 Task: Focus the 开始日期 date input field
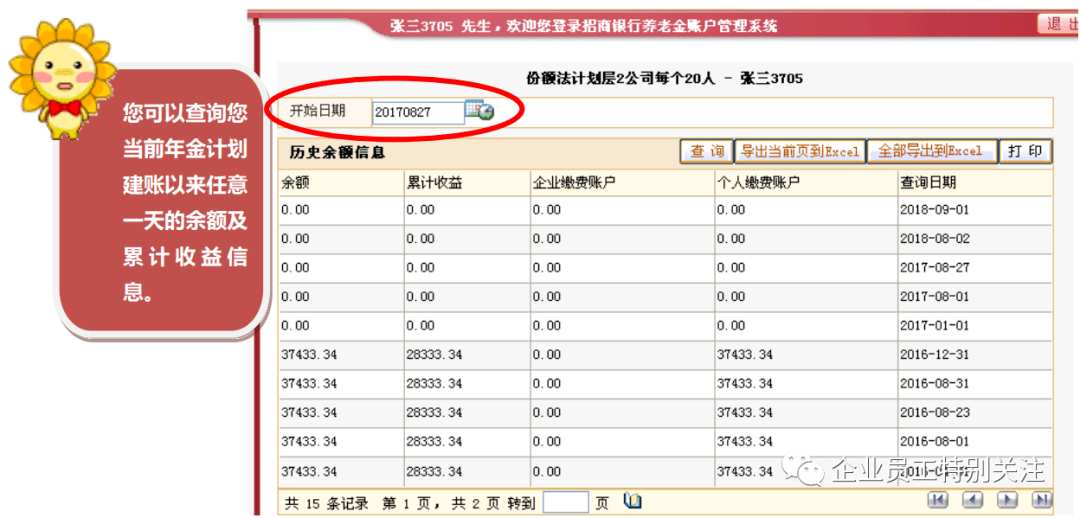pyautogui.click(x=419, y=112)
